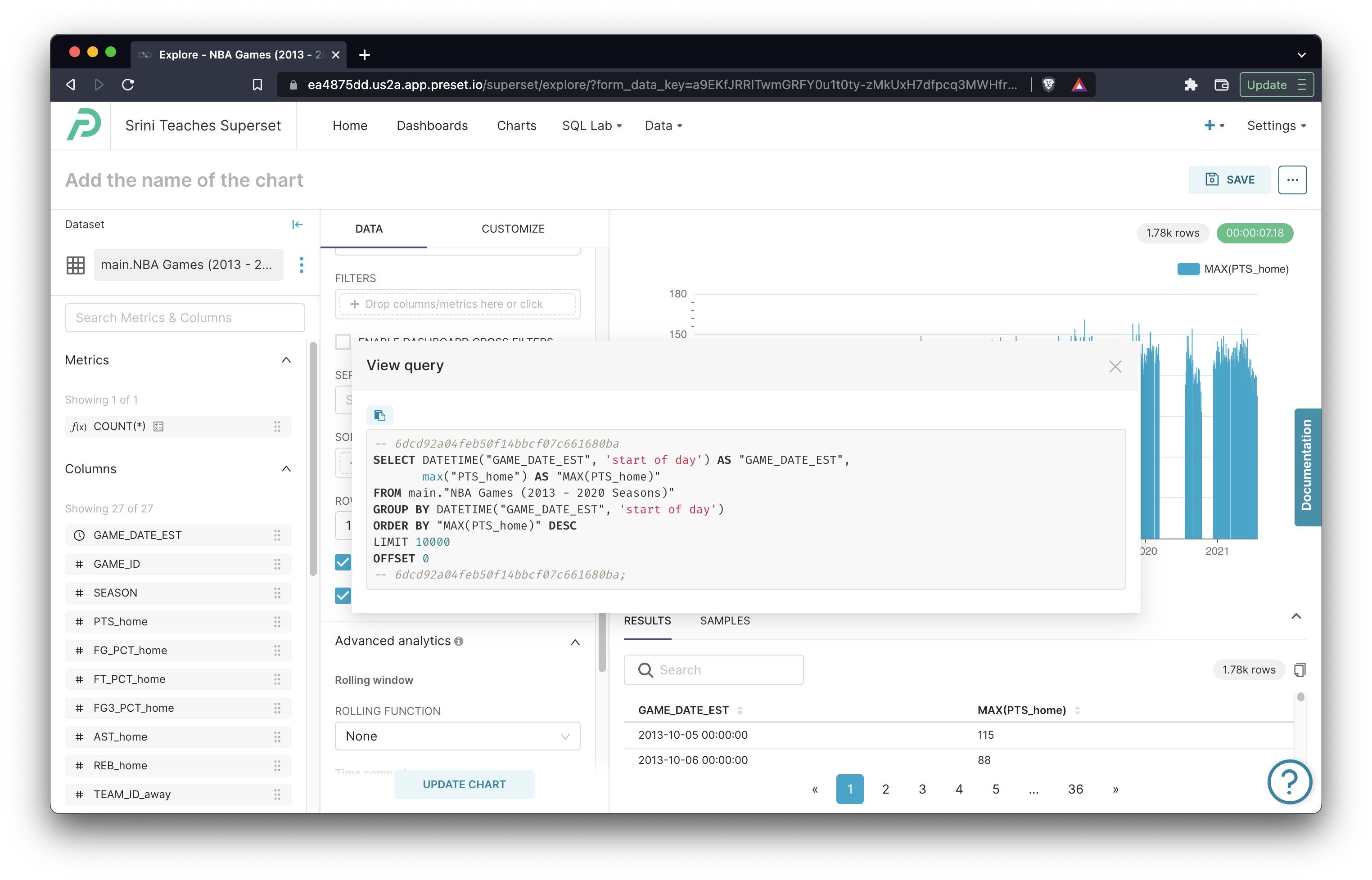
Task: Click the MAX(PTS_home) legend color swatch
Action: pyautogui.click(x=1189, y=269)
